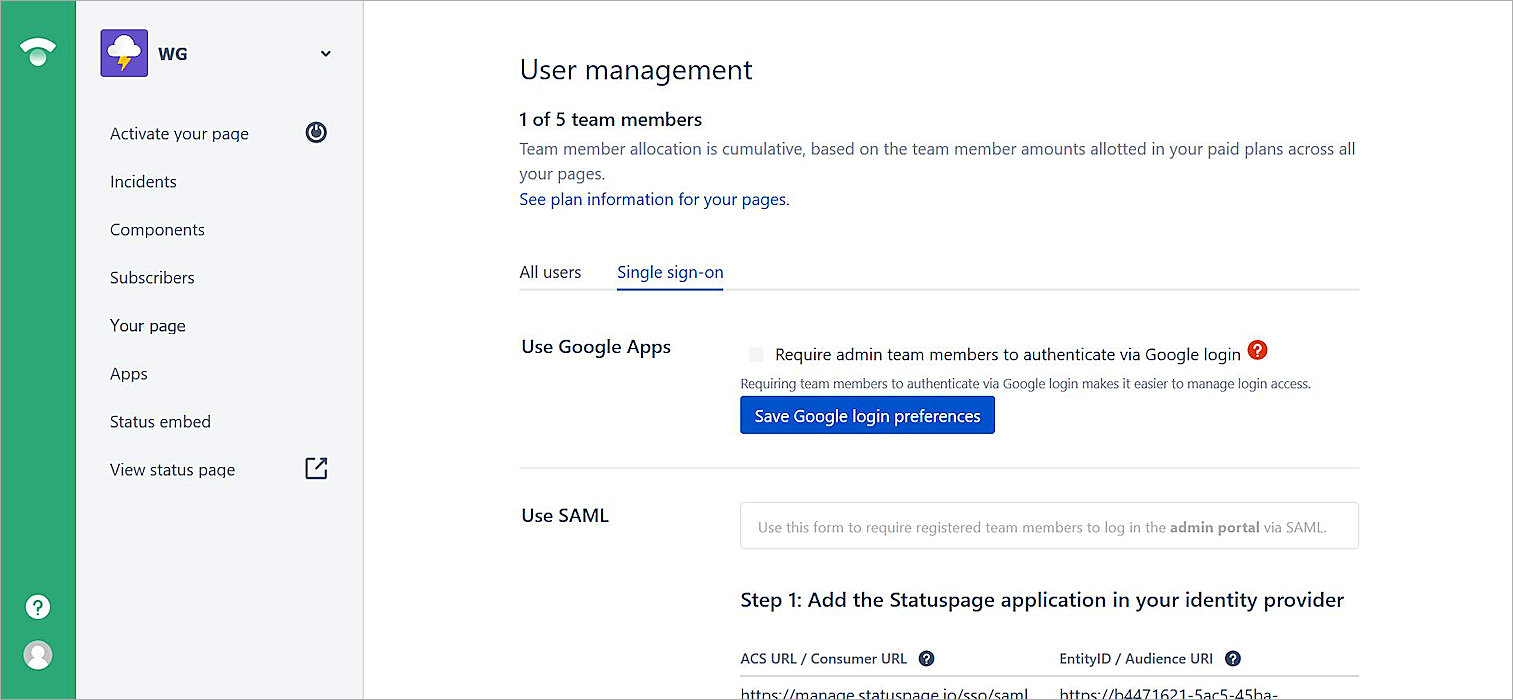The height and width of the screenshot is (700, 1513).
Task: Navigate to Status embed
Action: (160, 422)
